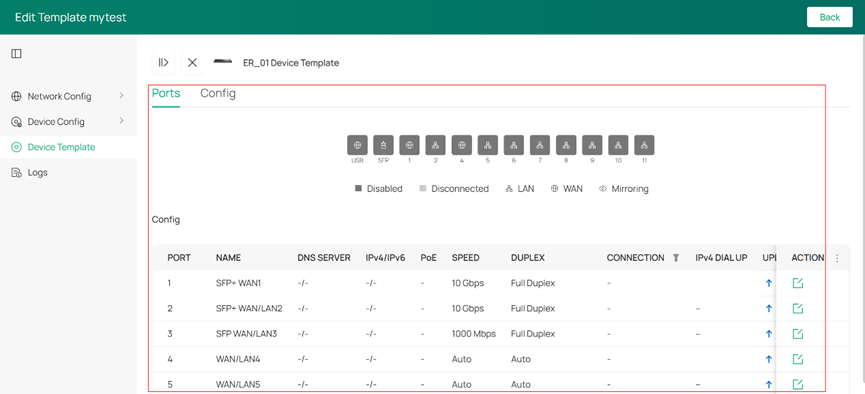Click the DUPLEX column header

[528, 258]
